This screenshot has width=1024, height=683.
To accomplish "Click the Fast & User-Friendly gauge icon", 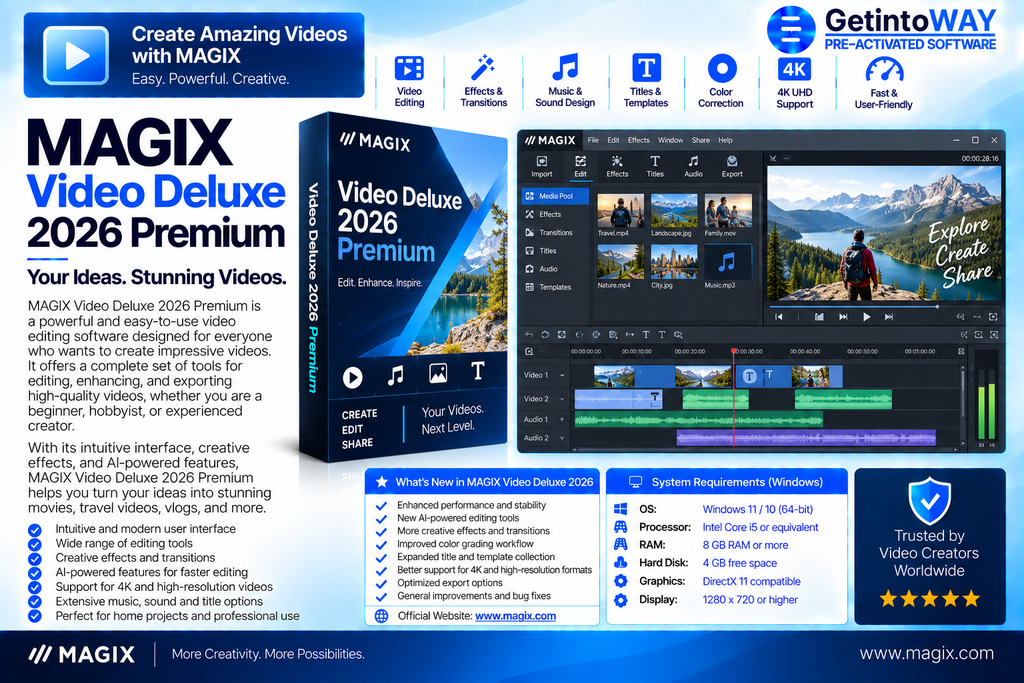I will point(884,71).
